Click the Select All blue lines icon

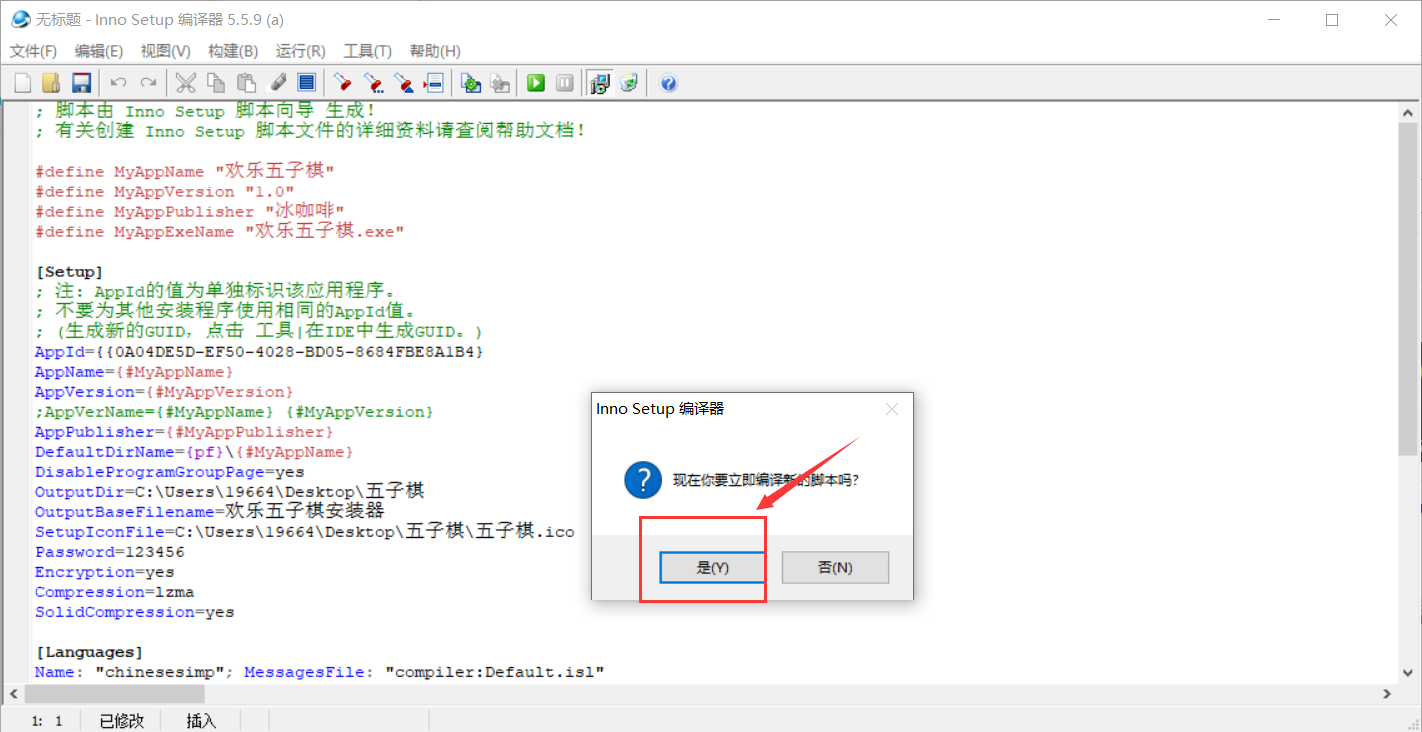[307, 83]
